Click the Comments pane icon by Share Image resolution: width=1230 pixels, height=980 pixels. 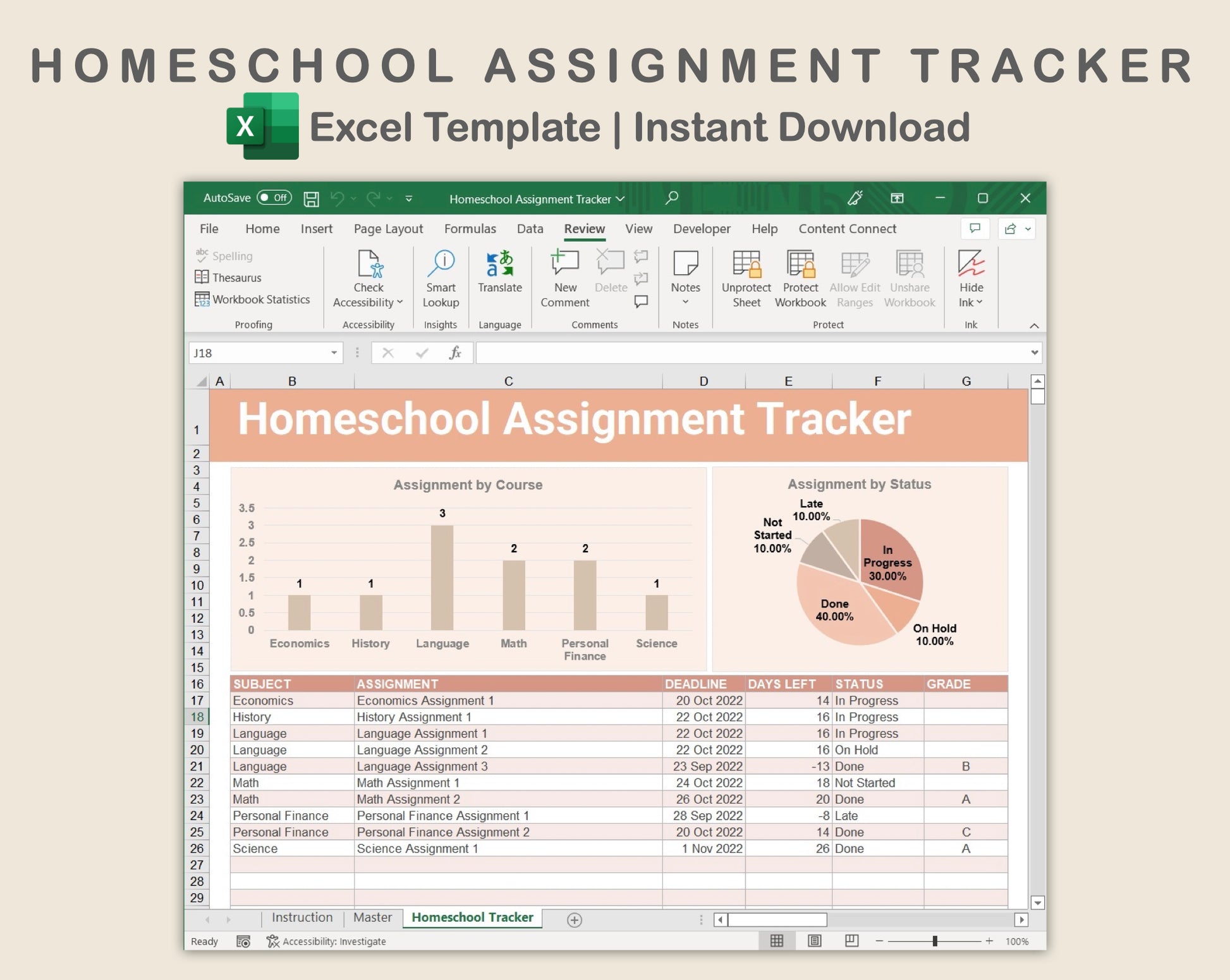pyautogui.click(x=975, y=229)
